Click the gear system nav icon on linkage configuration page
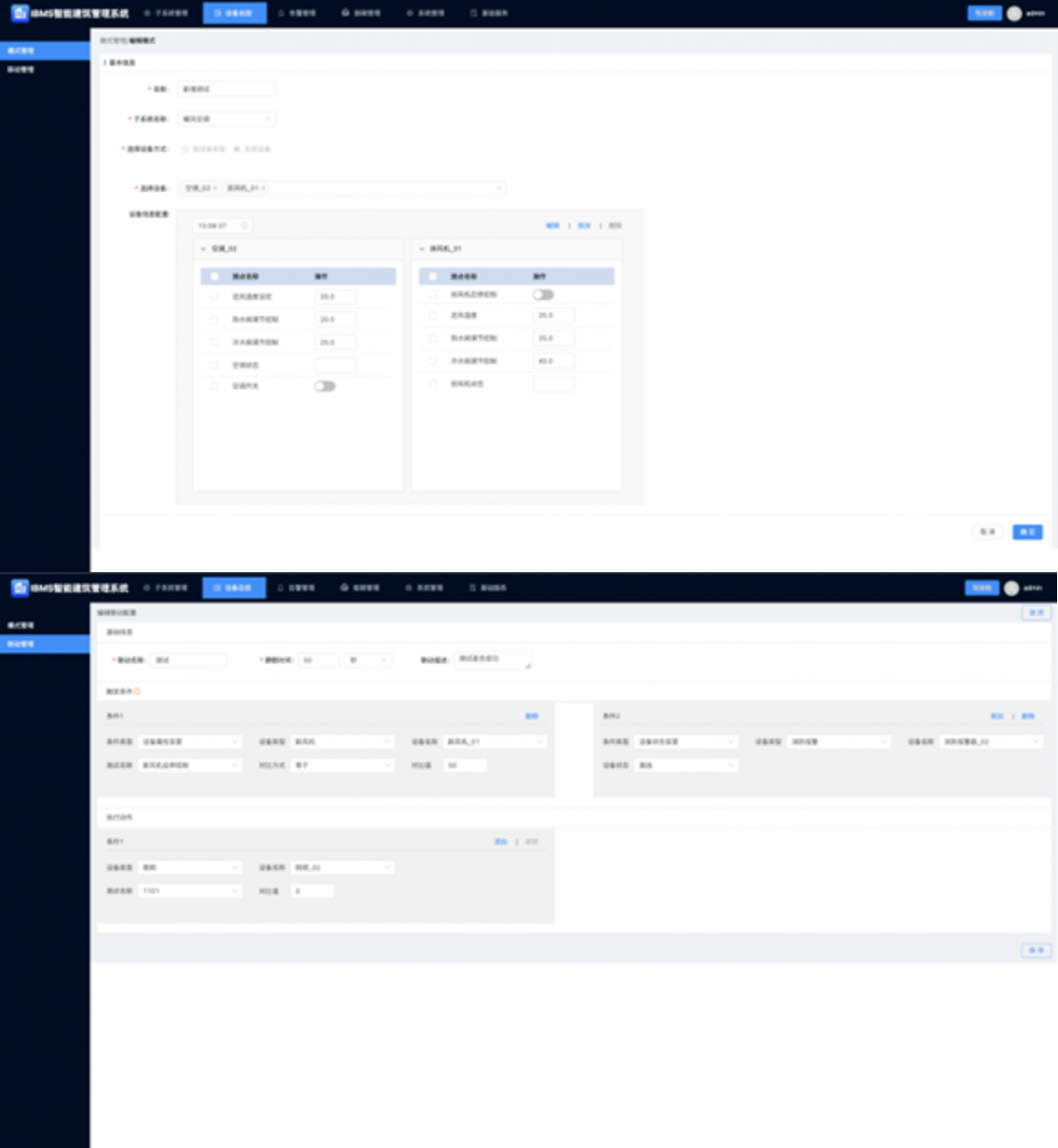Screen dimensions: 1058x1148 pos(409,588)
